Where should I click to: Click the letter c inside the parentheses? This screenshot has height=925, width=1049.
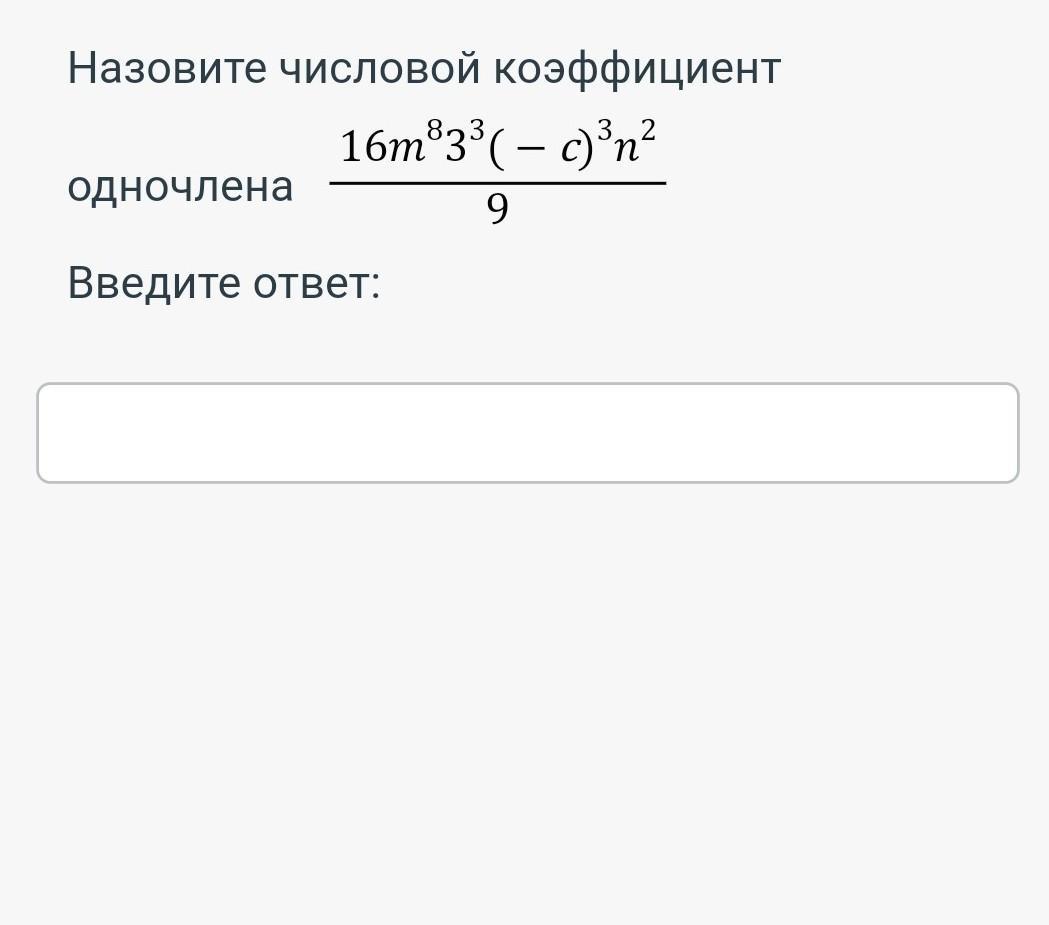tap(568, 150)
